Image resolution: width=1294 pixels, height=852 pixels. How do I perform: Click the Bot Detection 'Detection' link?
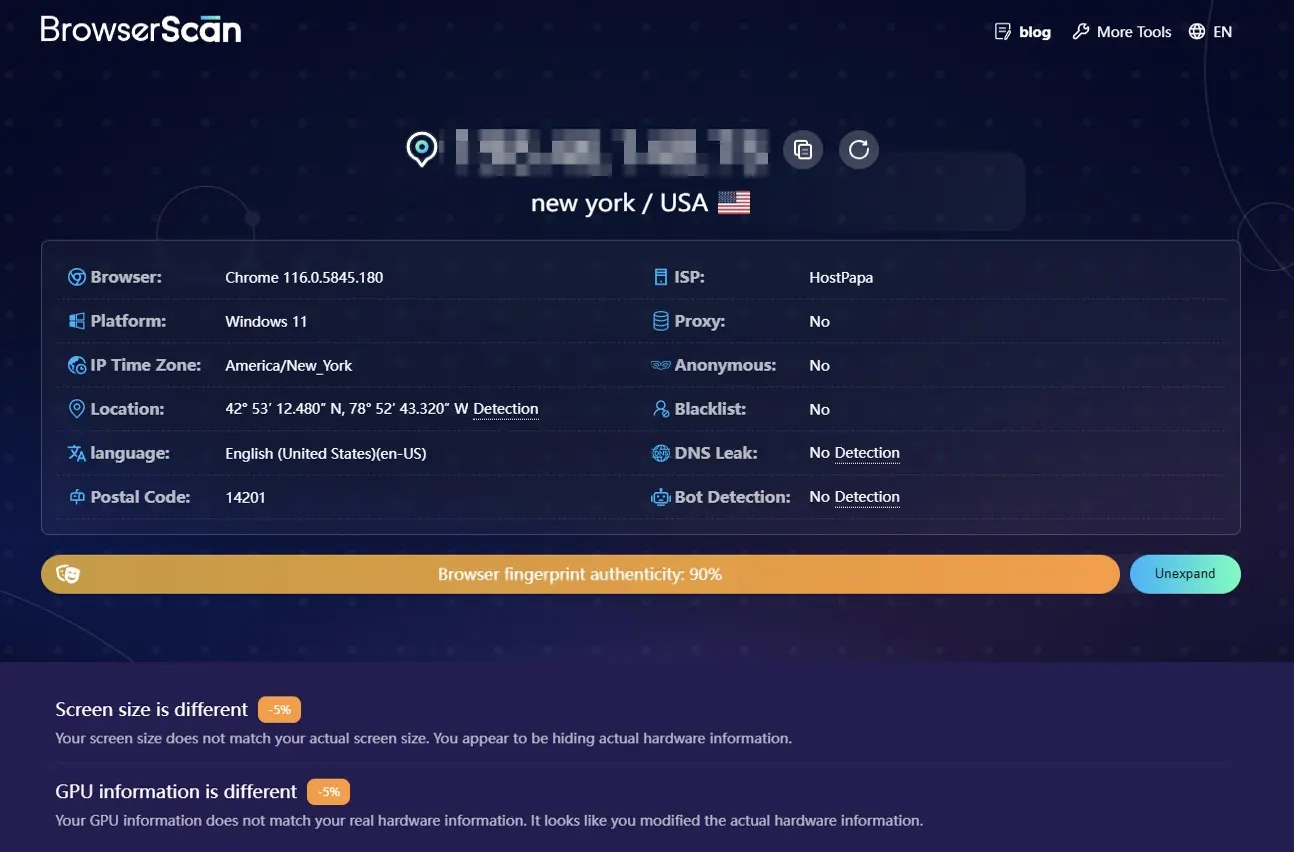(869, 497)
